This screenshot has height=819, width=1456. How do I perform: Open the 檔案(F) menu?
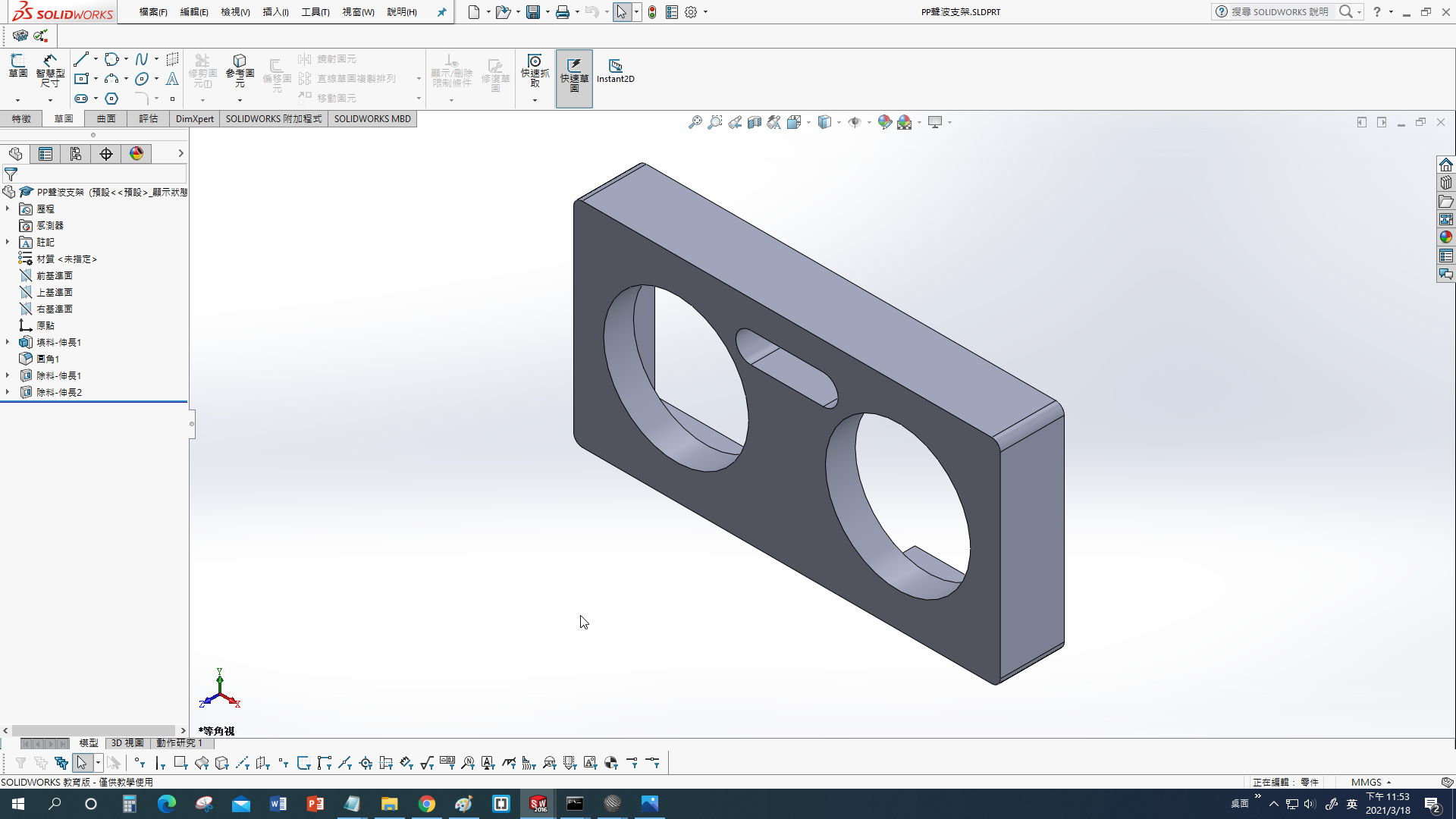[153, 12]
